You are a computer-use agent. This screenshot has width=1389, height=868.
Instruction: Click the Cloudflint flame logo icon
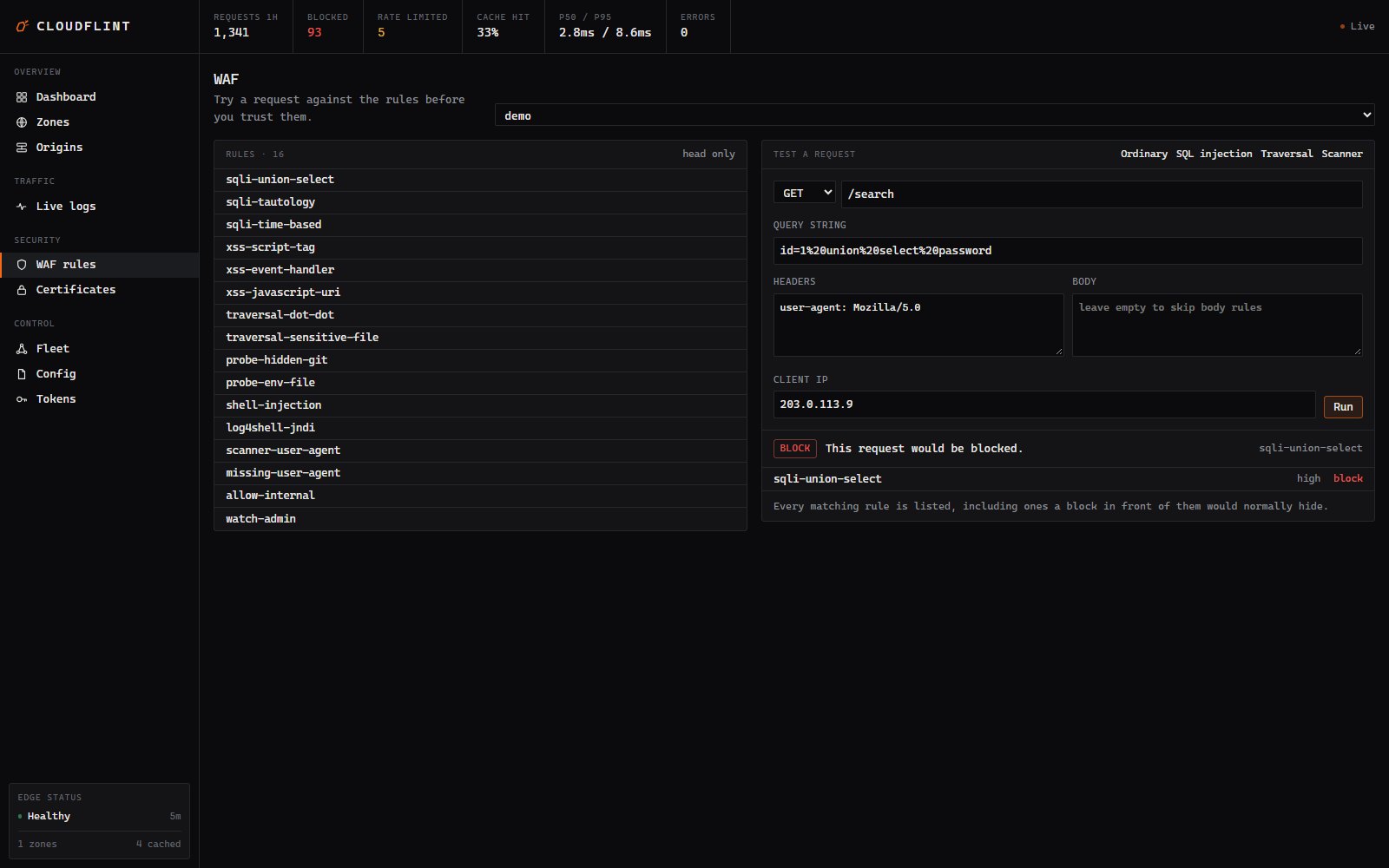pyautogui.click(x=23, y=26)
